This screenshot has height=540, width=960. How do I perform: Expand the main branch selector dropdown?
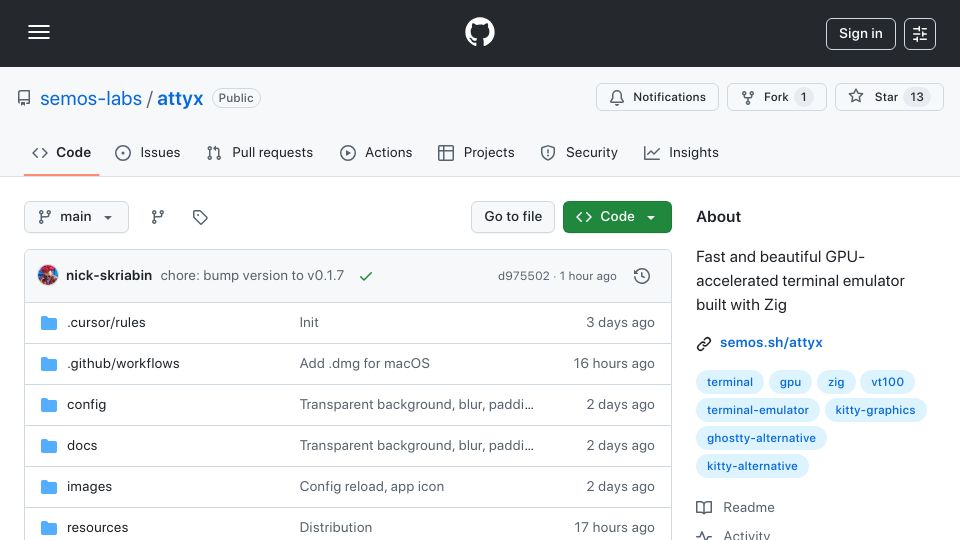77,217
